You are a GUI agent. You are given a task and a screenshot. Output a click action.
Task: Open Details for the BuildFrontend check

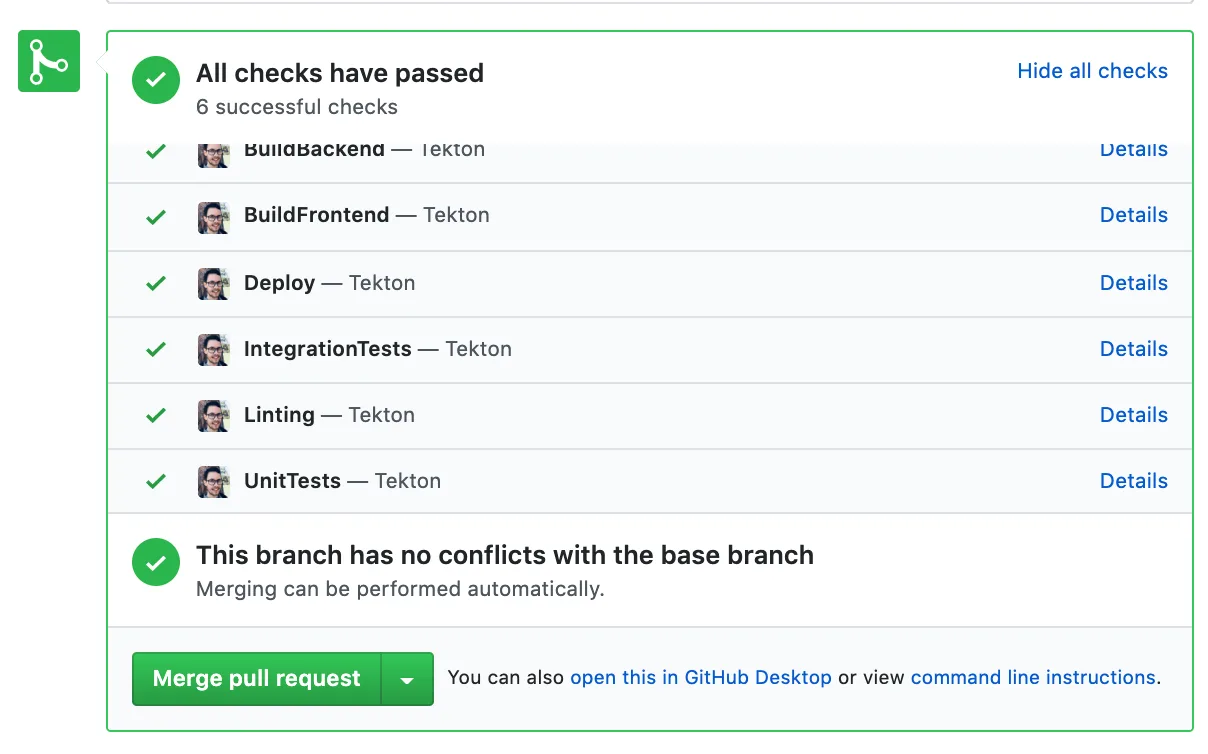(x=1134, y=215)
